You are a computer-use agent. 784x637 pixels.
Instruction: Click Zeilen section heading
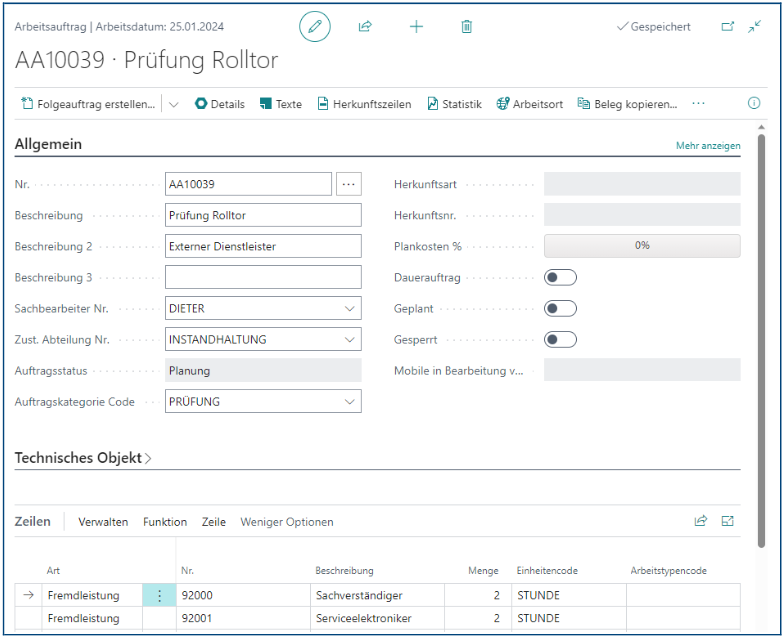[32, 522]
